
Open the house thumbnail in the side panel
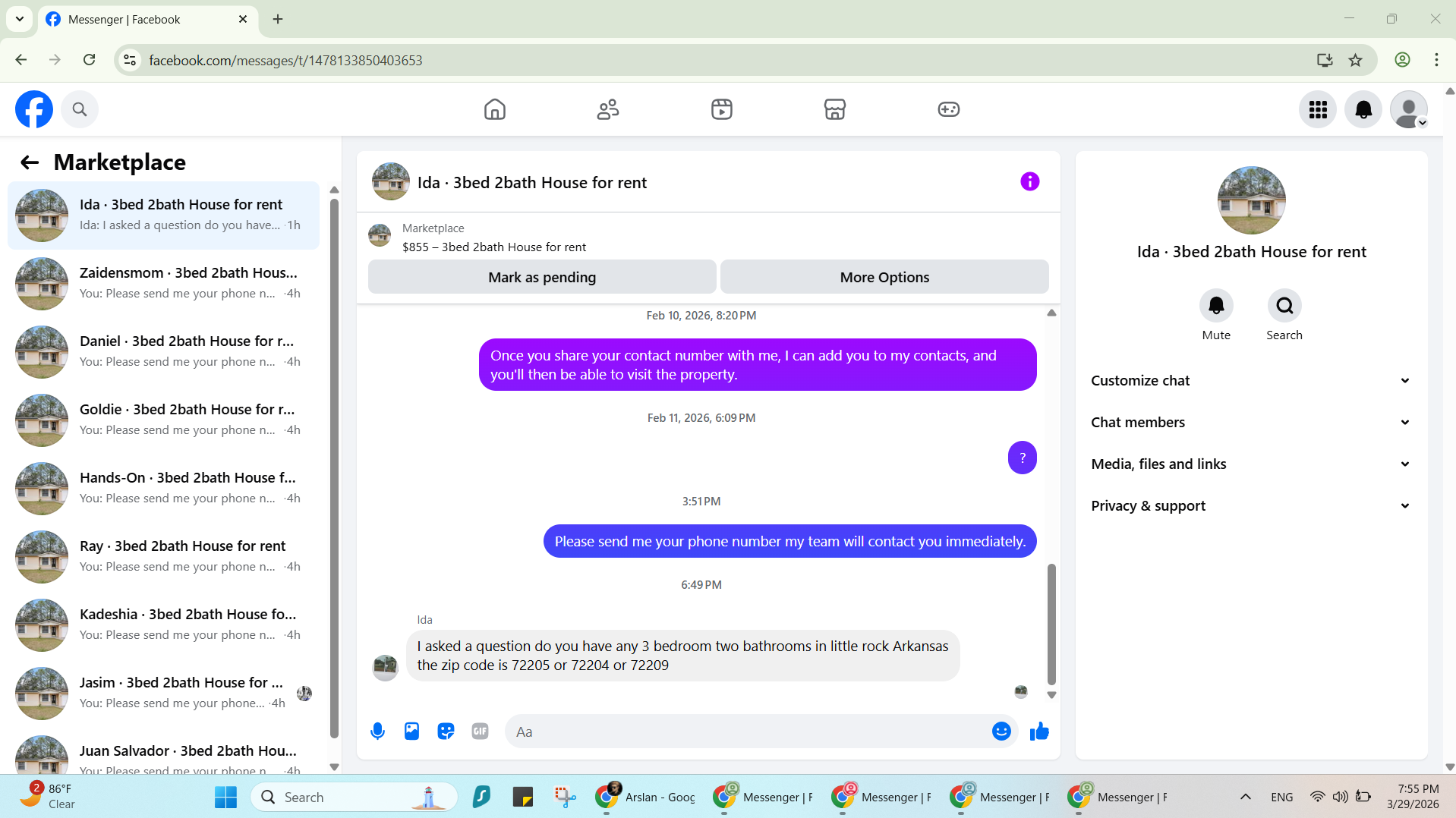1251,200
